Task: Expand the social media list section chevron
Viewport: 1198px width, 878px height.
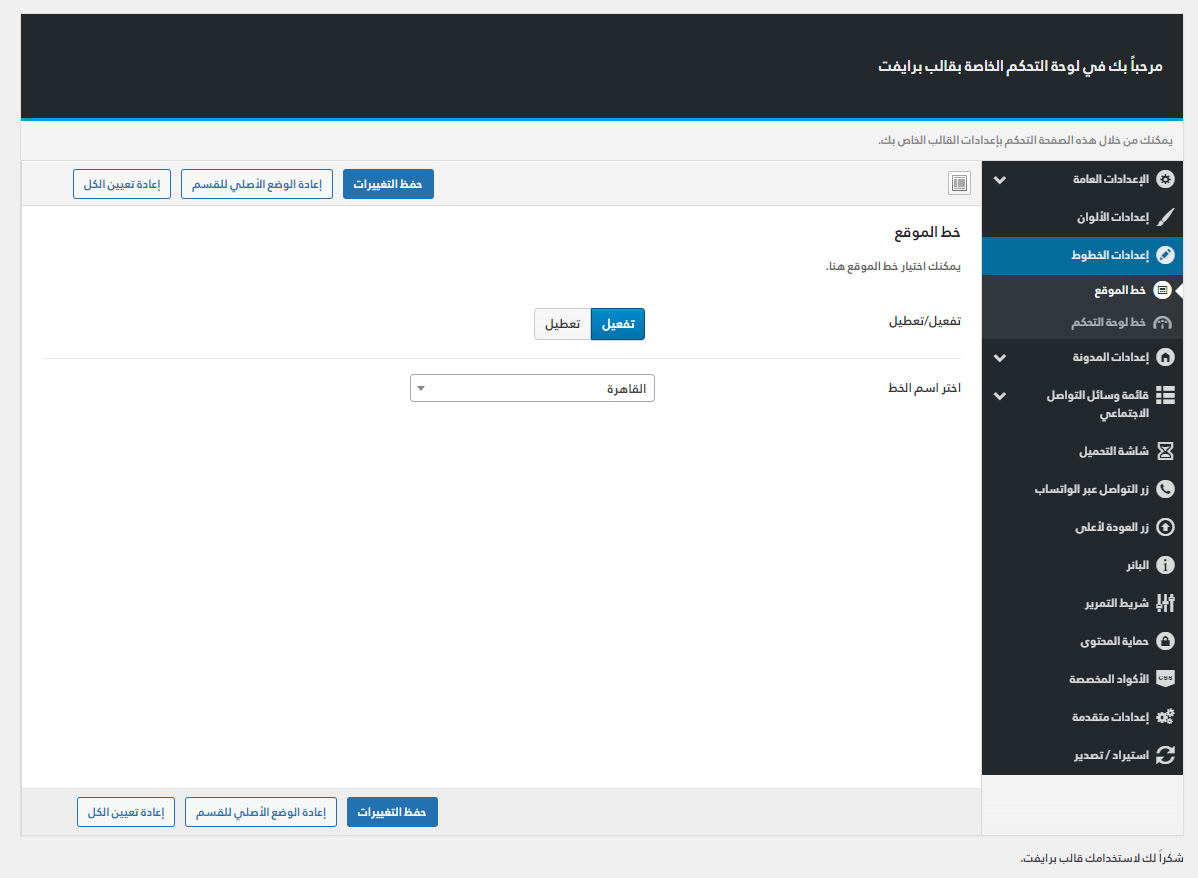Action: pos(999,395)
